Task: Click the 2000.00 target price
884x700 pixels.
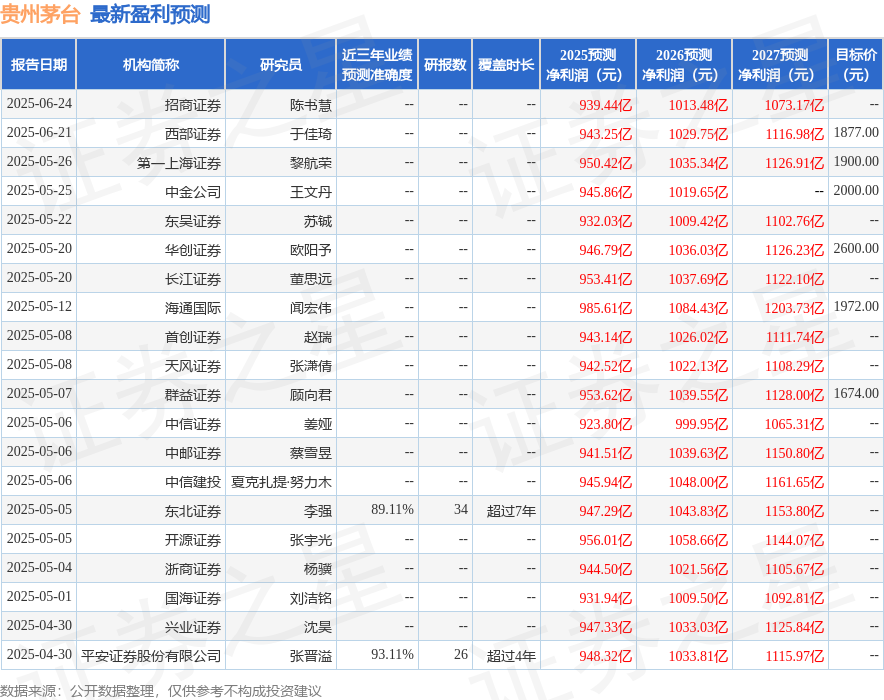Action: pyautogui.click(x=856, y=190)
